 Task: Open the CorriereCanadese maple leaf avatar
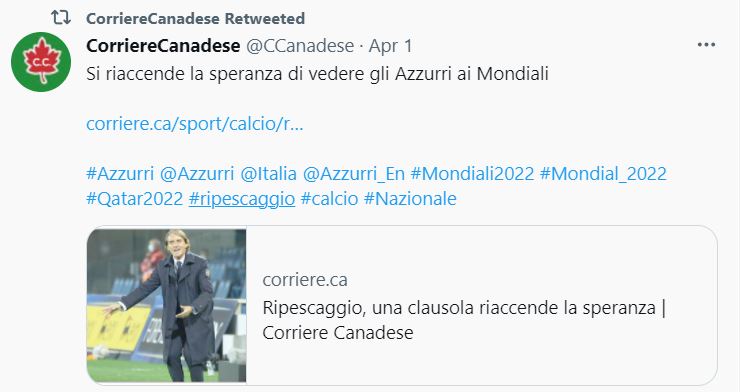point(41,61)
